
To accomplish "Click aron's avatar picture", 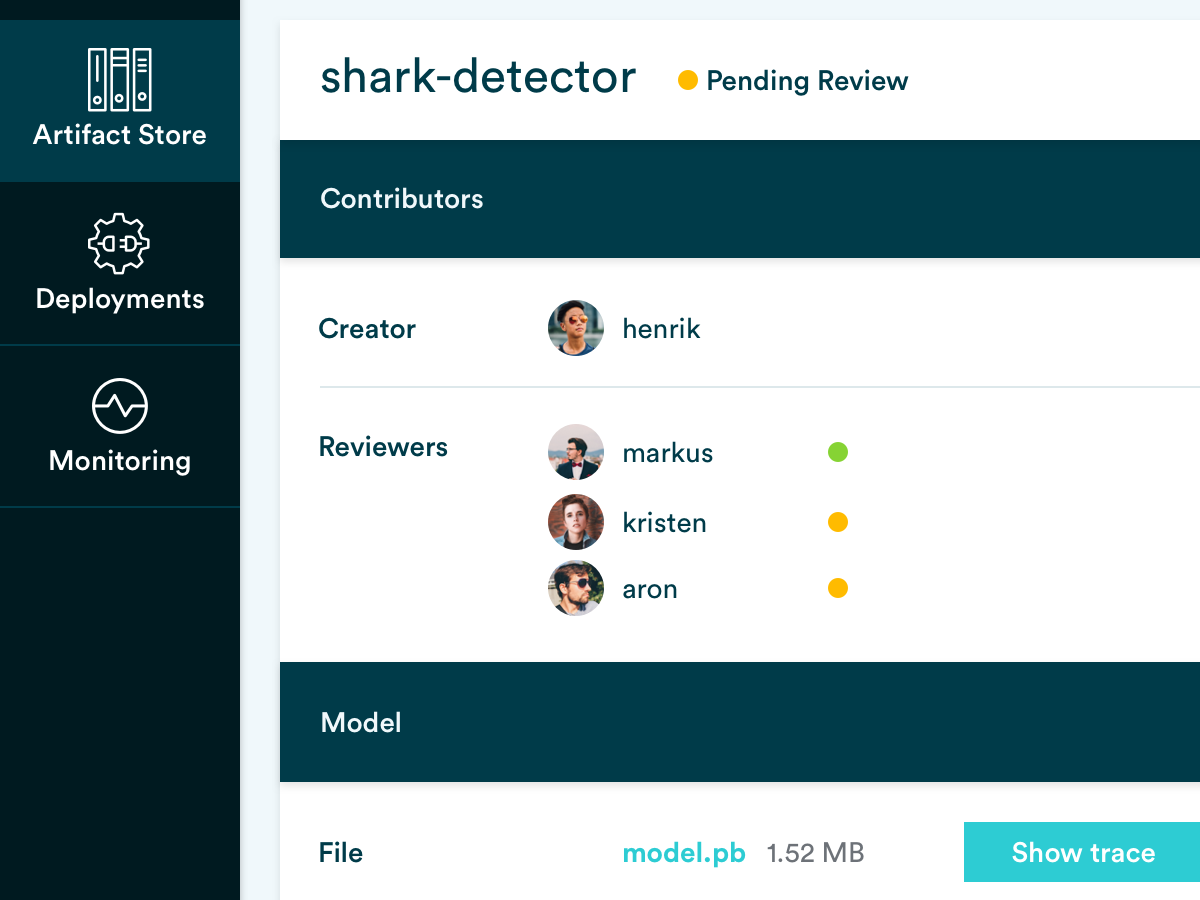I will click(x=576, y=588).
